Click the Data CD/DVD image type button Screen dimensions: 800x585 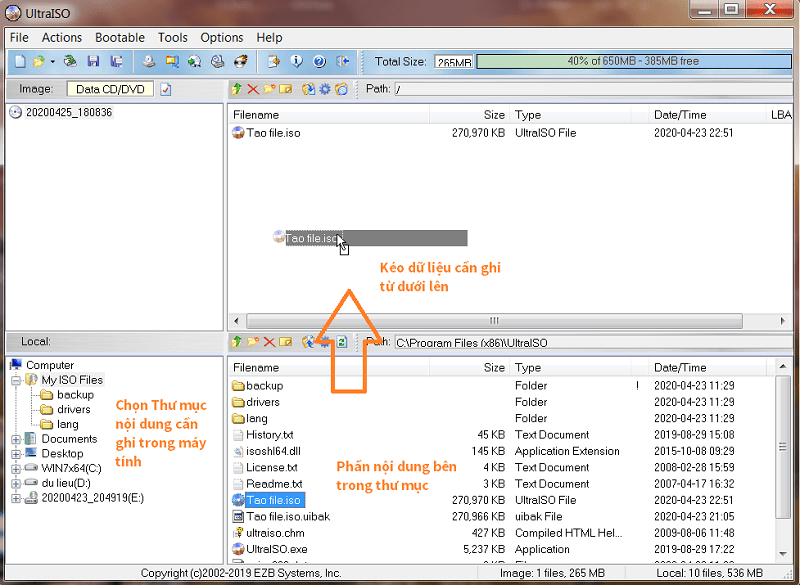click(110, 89)
